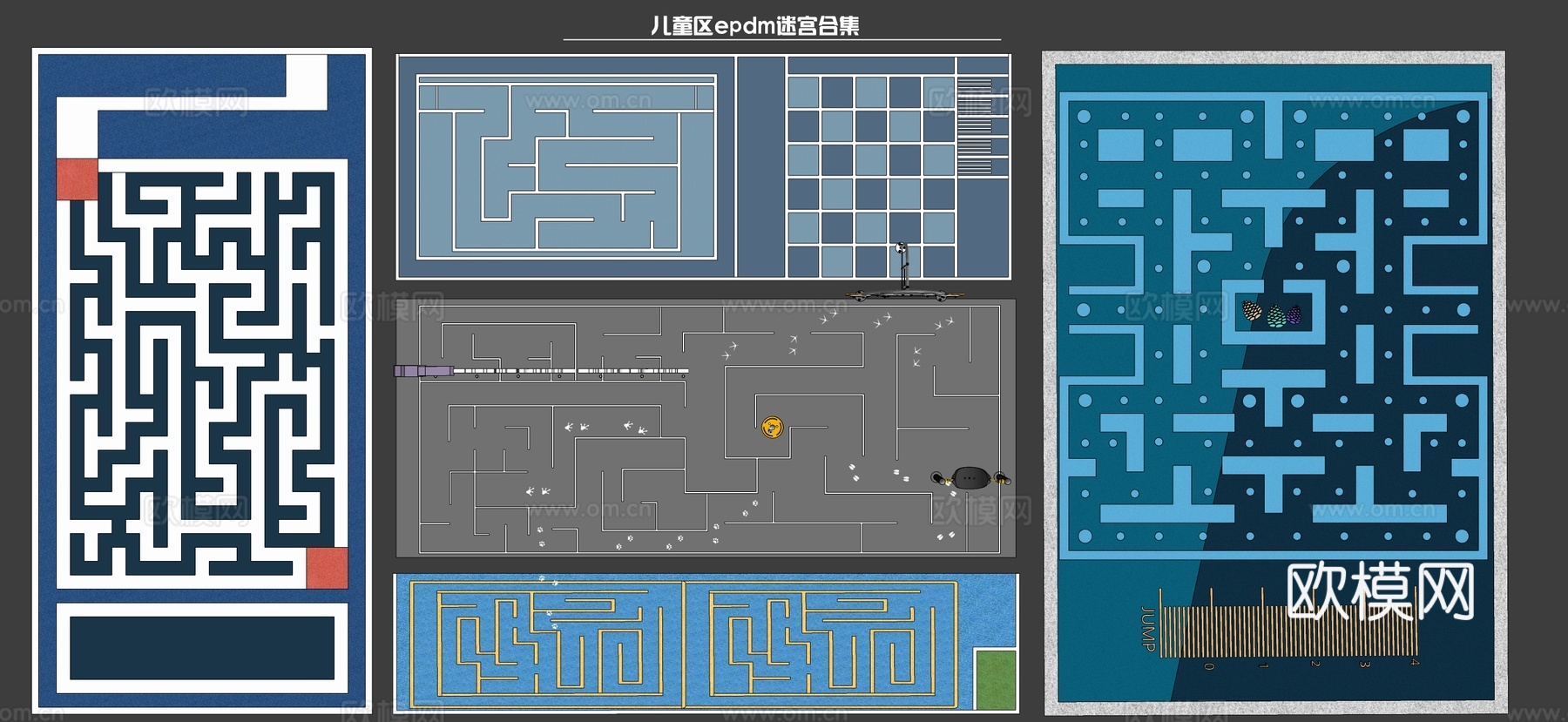Click the green square beside the yellow mazes
Viewport: 1568px width, 722px height.
pyautogui.click(x=995, y=679)
